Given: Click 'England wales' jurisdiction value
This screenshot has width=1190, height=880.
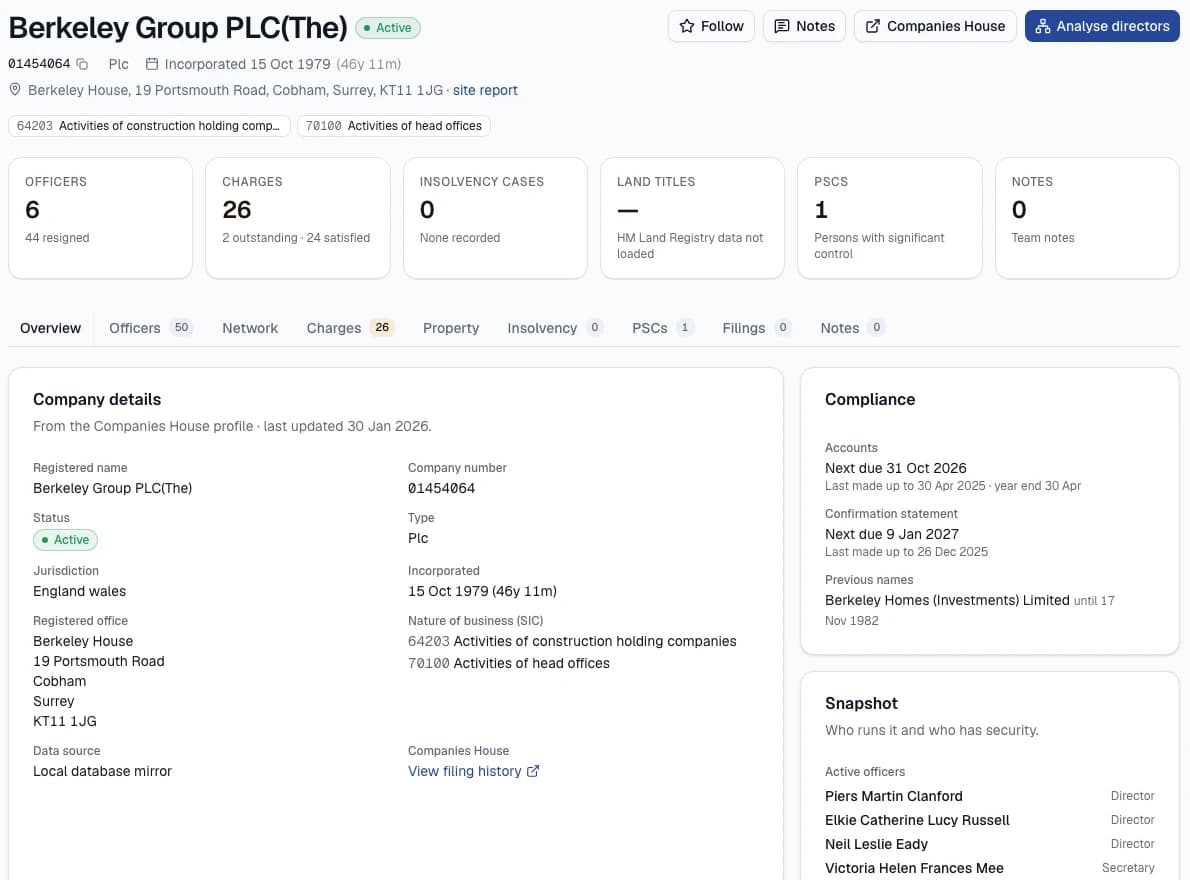Looking at the screenshot, I should (80, 591).
